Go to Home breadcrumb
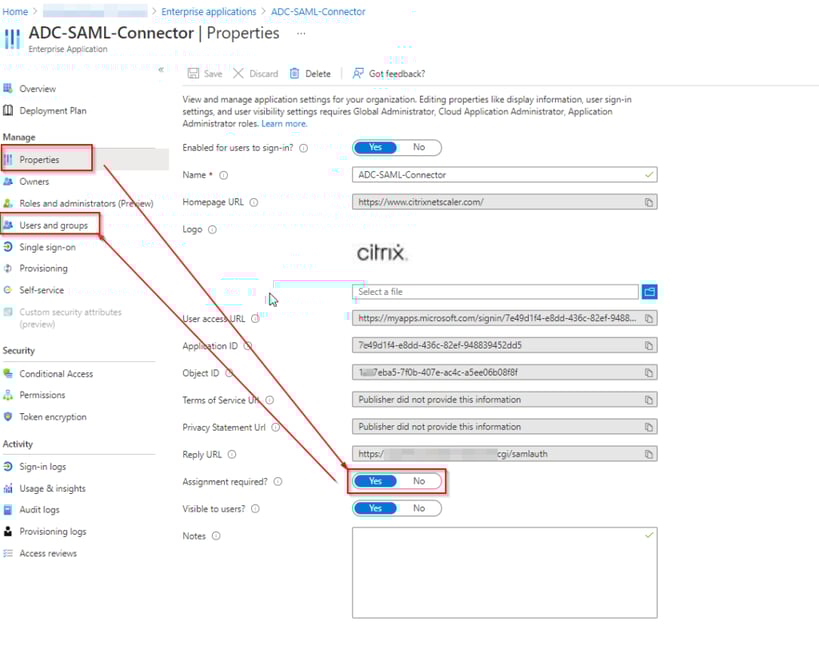Screen dimensions: 819x653 [15, 11]
